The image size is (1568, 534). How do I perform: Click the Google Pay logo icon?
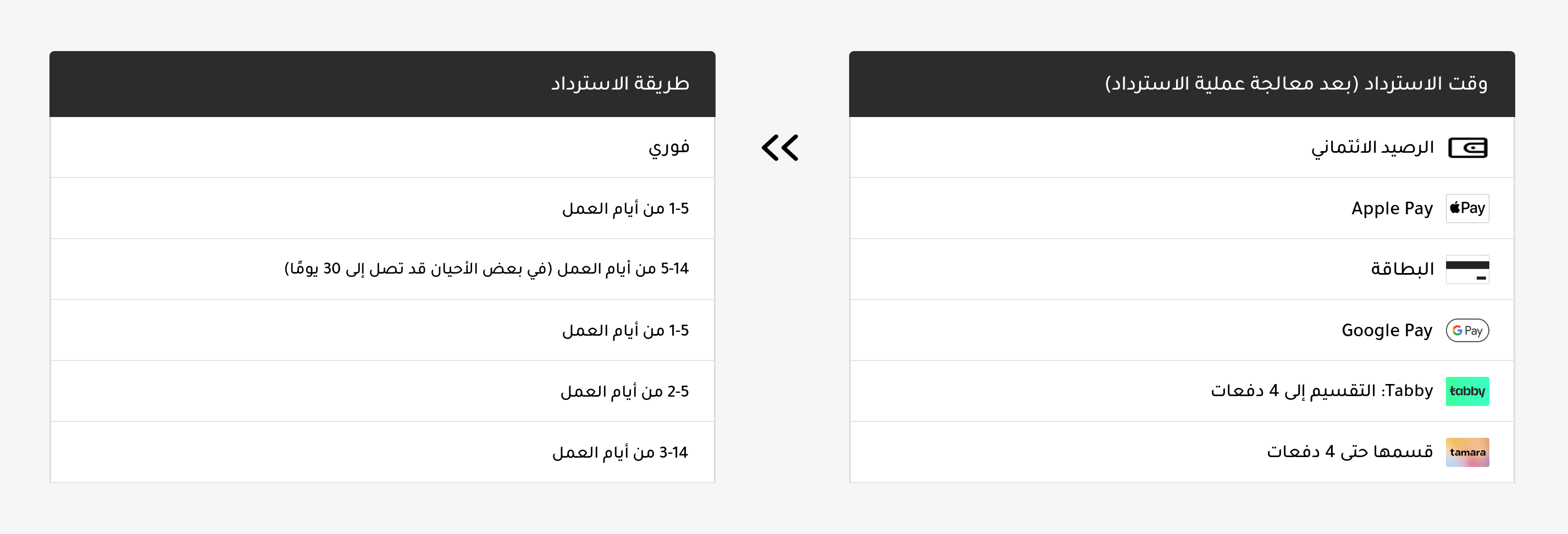1467,330
